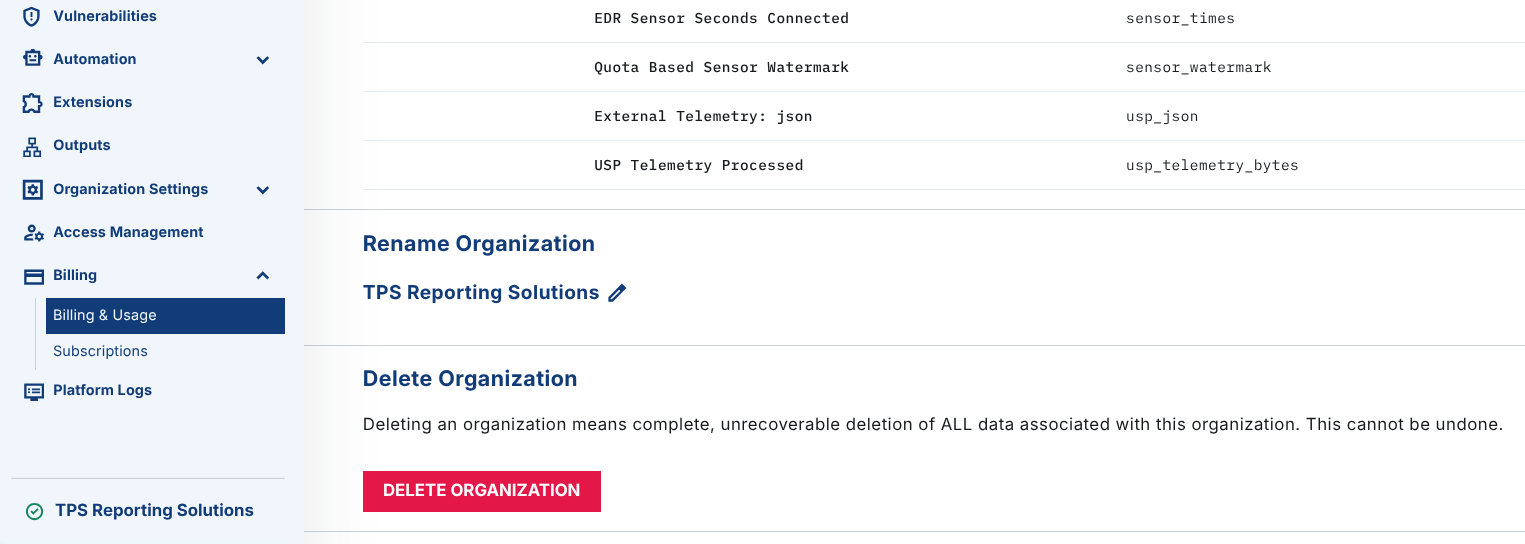The width and height of the screenshot is (1525, 544).
Task: Click the Access Management user icon
Action: pyautogui.click(x=33, y=232)
